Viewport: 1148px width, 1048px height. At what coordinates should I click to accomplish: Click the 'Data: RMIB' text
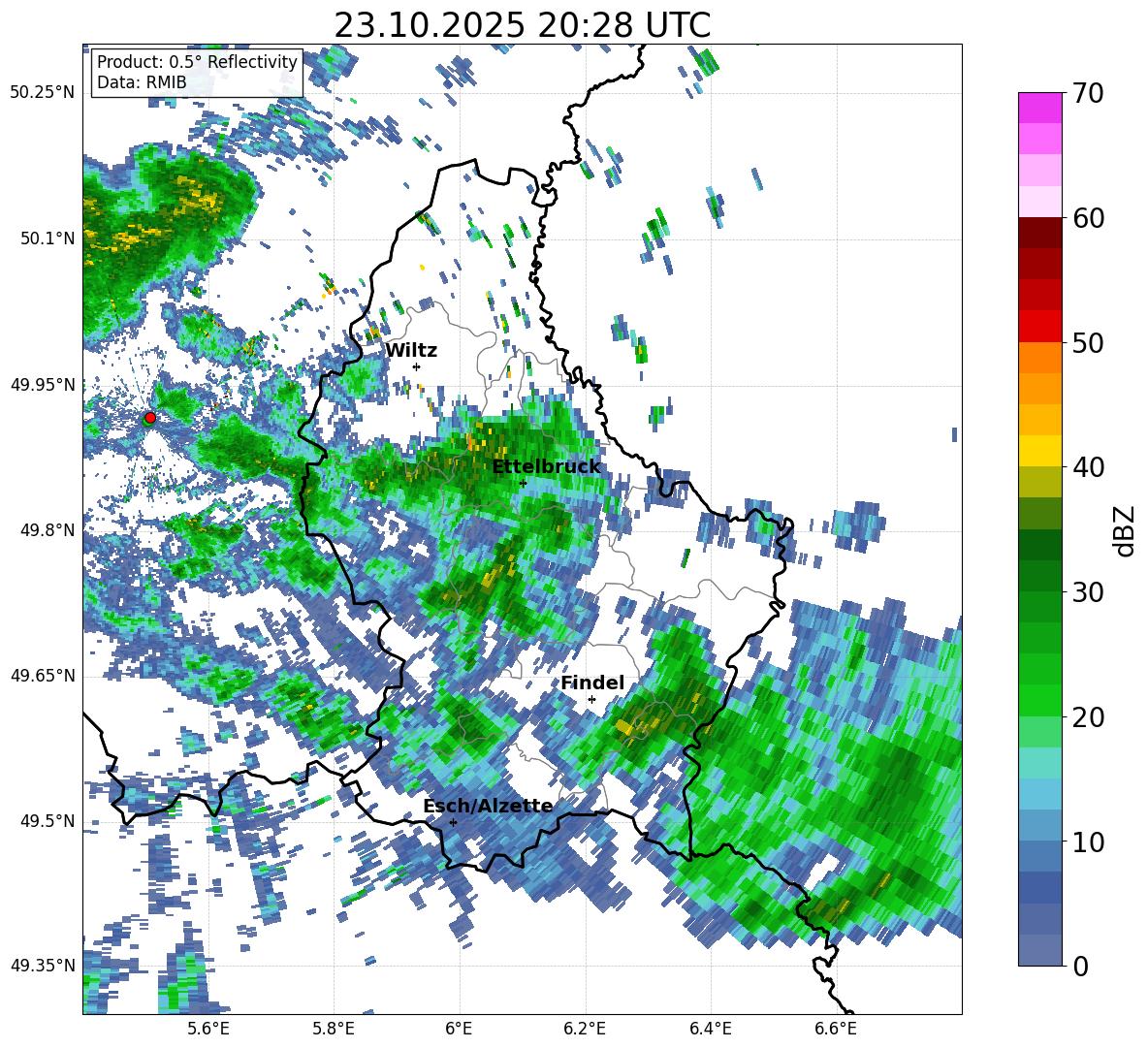coord(142,82)
